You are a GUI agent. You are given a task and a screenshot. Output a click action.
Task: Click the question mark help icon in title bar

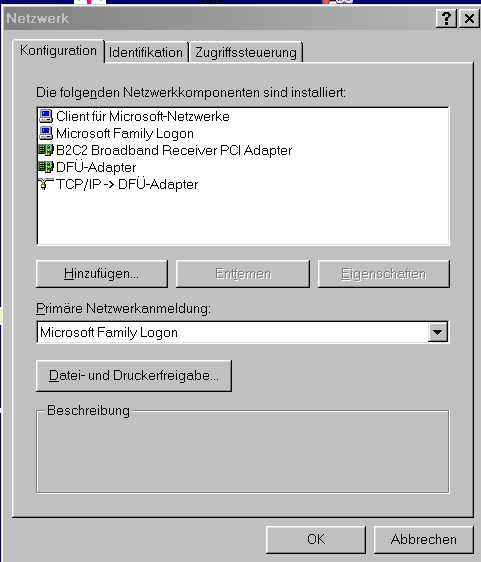click(446, 18)
